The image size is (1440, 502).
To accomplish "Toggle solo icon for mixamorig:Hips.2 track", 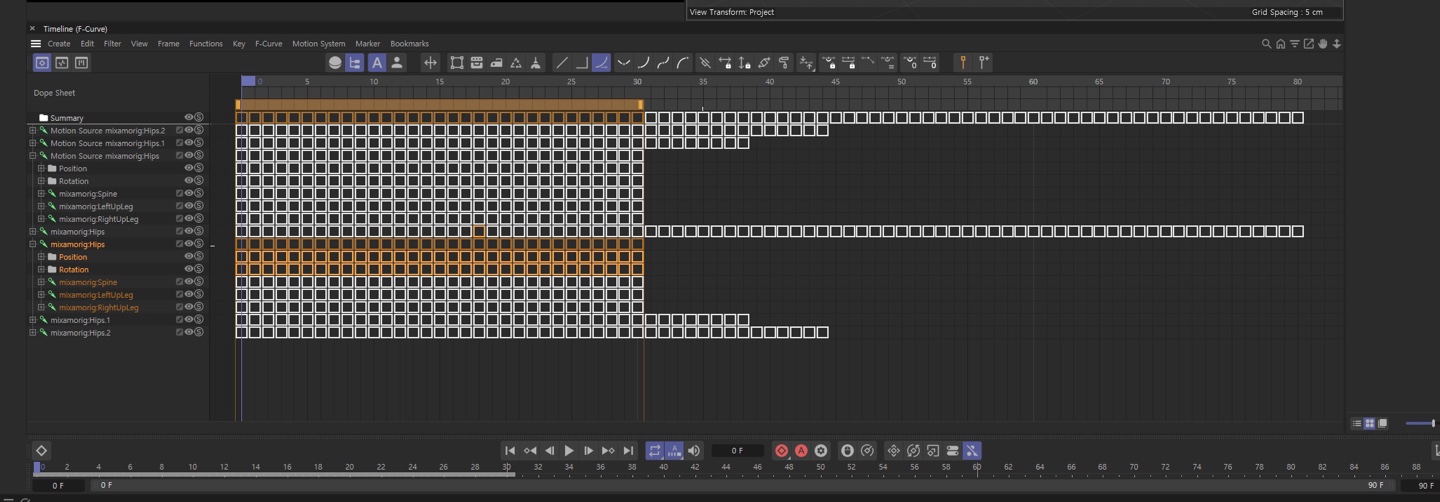I will (x=199, y=333).
